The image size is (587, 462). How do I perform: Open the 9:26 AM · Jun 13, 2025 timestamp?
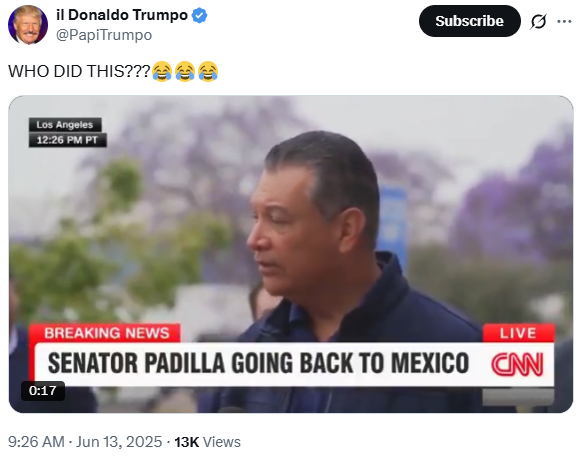pos(85,442)
